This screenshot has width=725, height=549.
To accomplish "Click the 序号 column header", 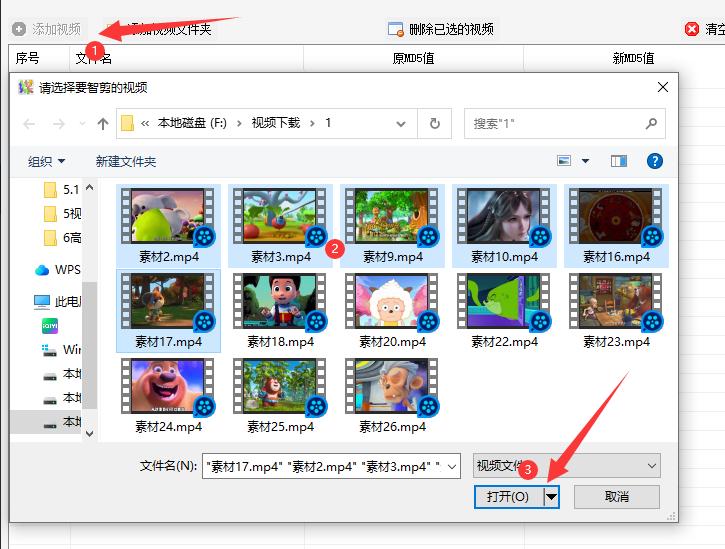I will pos(27,58).
